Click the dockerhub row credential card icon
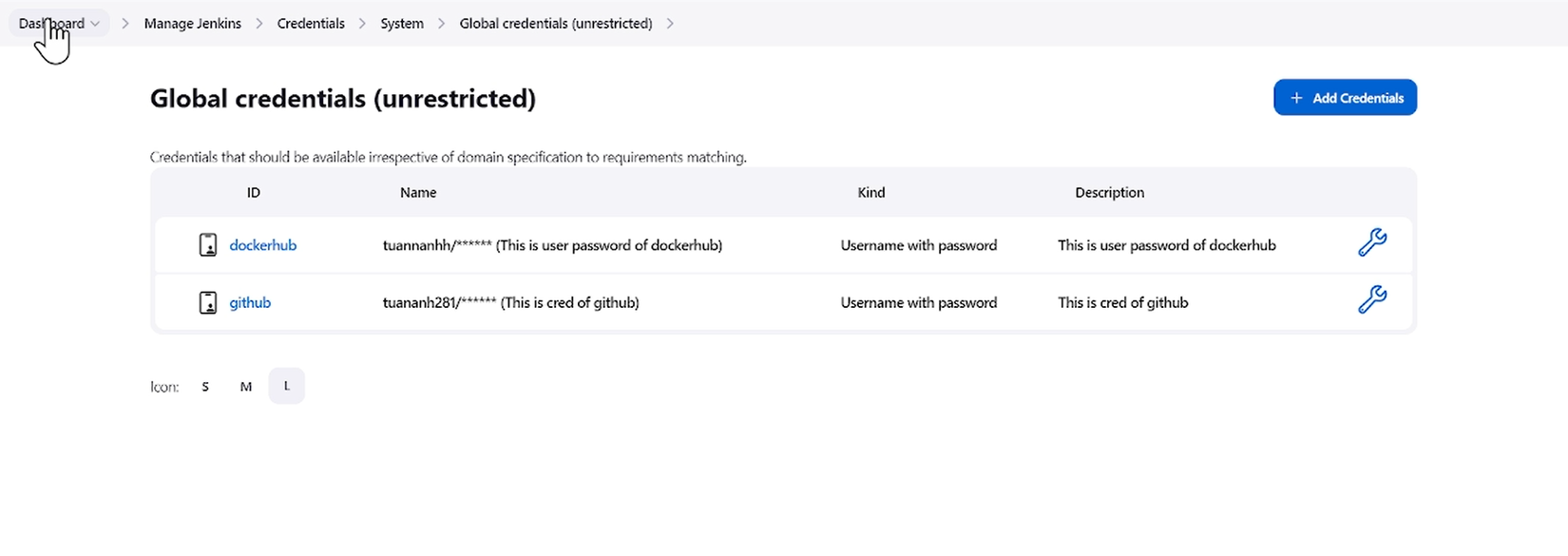1568x556 pixels. pyautogui.click(x=207, y=245)
